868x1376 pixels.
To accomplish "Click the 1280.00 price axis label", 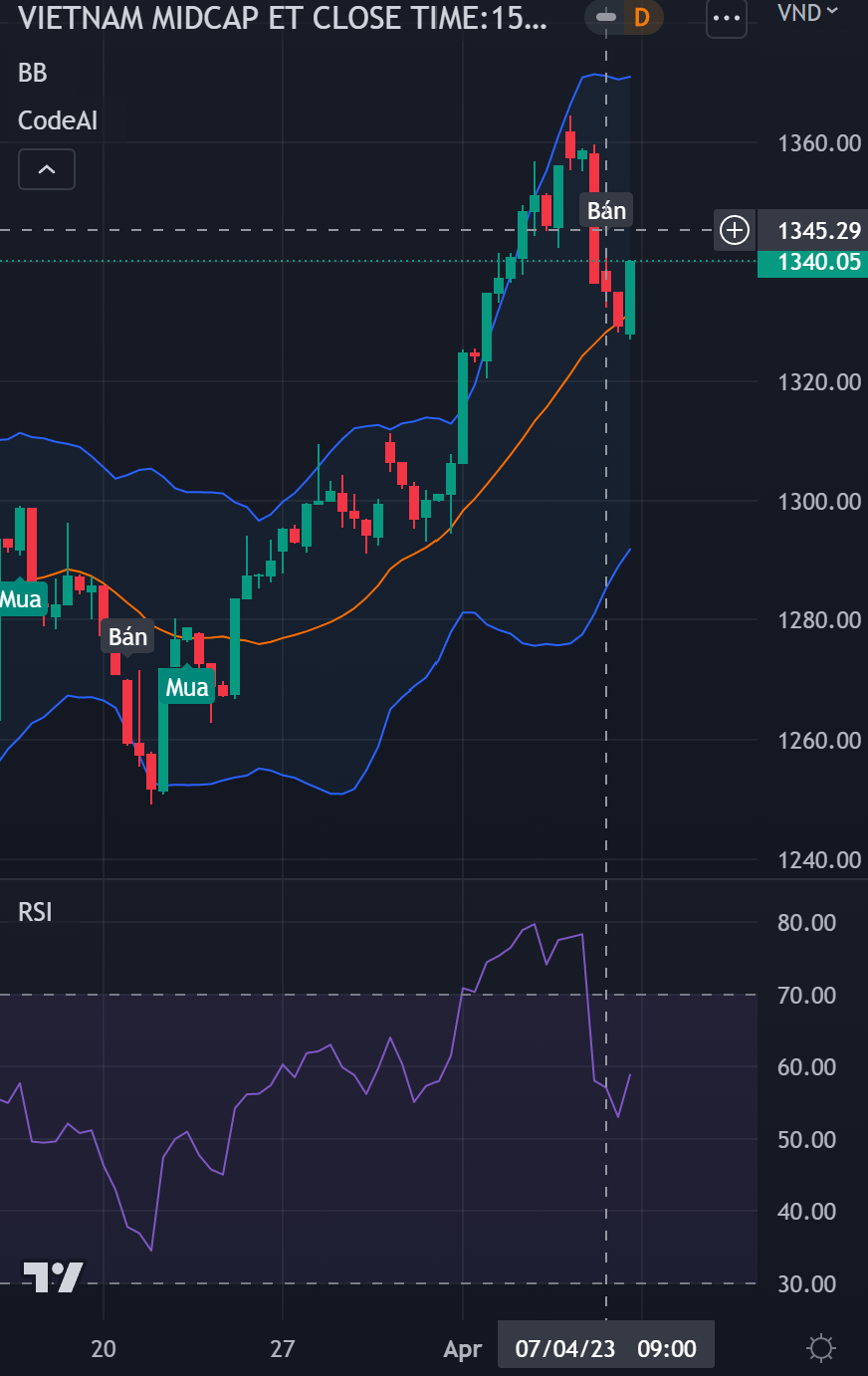I will coord(819,620).
